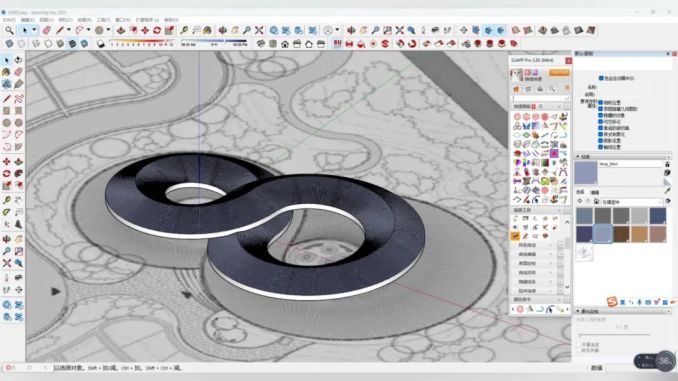
Task: Open the dropdown arrow beside Select tool
Action: coord(35,30)
